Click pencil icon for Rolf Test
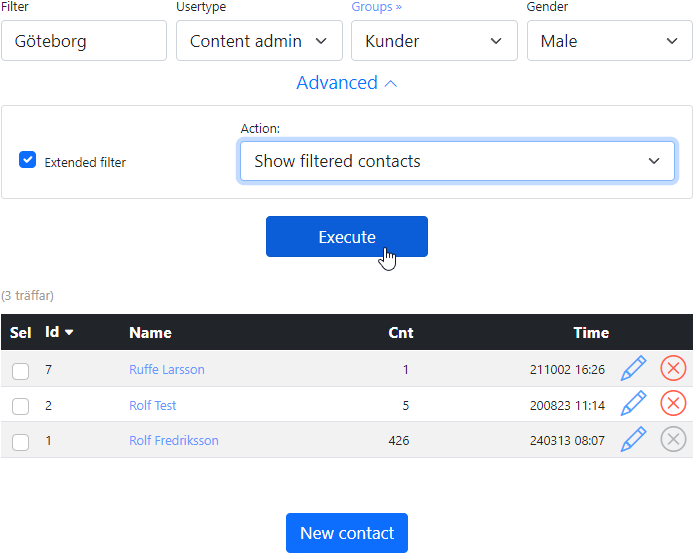 (x=633, y=404)
